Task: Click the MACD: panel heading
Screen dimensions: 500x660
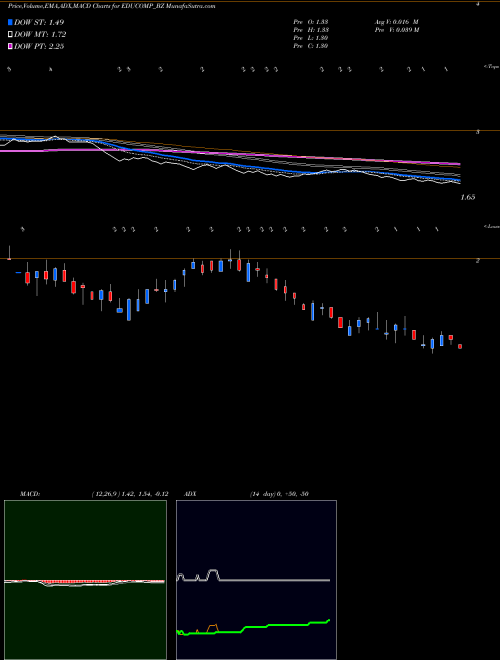Action: [x=29, y=494]
